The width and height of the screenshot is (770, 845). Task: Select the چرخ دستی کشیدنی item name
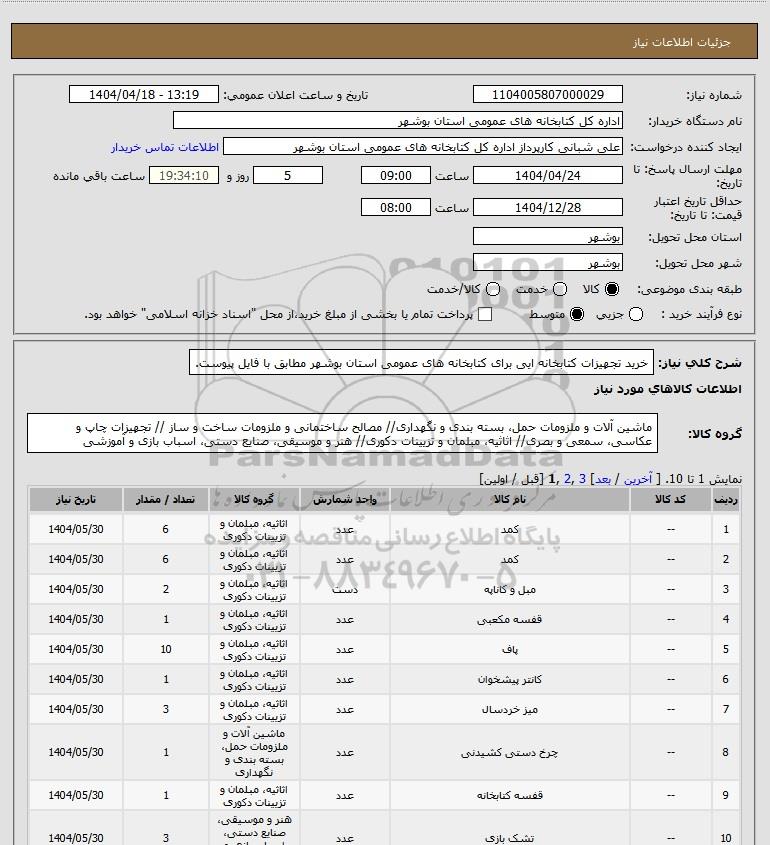pos(509,753)
